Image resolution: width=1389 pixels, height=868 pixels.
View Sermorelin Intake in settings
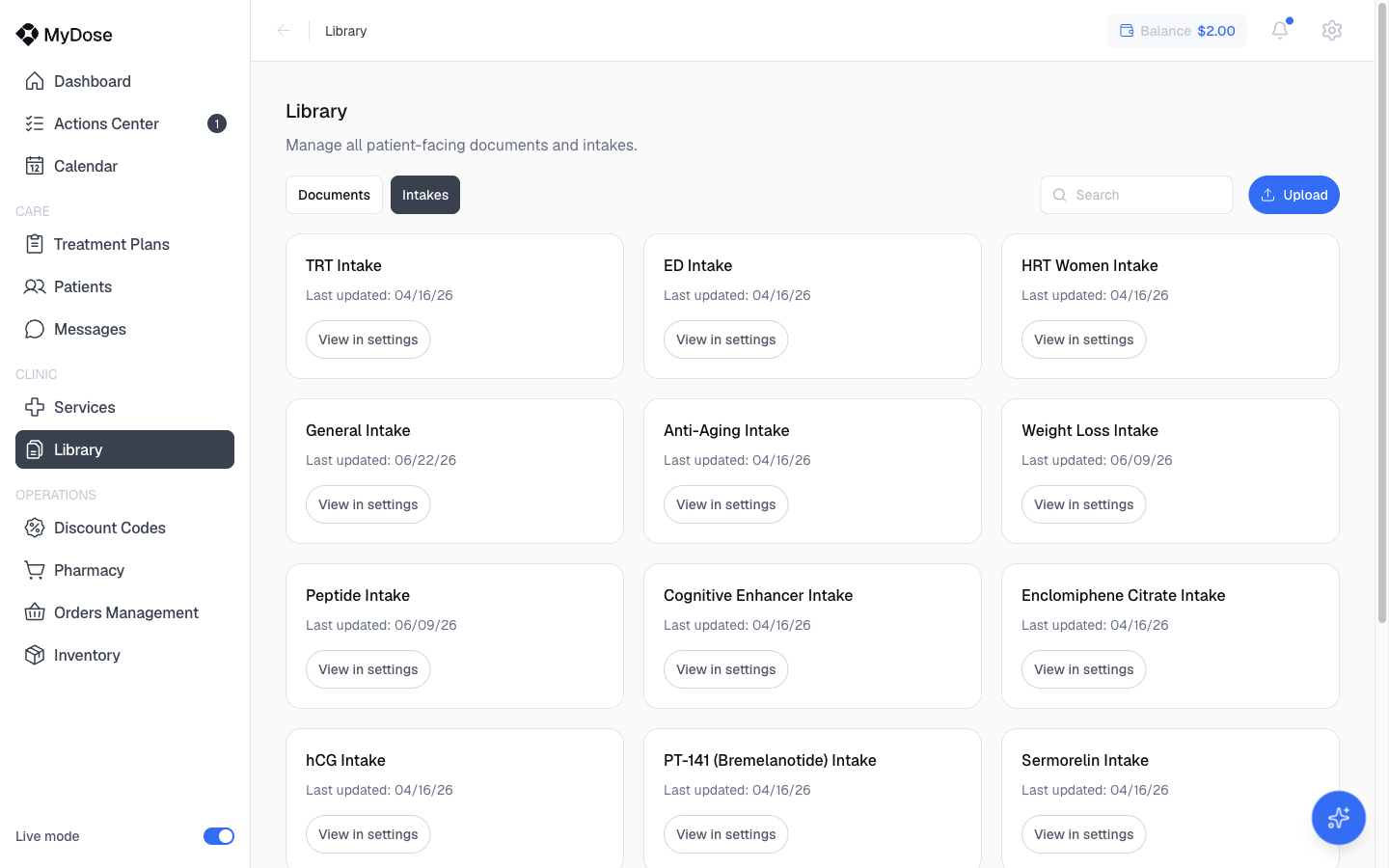(x=1084, y=834)
